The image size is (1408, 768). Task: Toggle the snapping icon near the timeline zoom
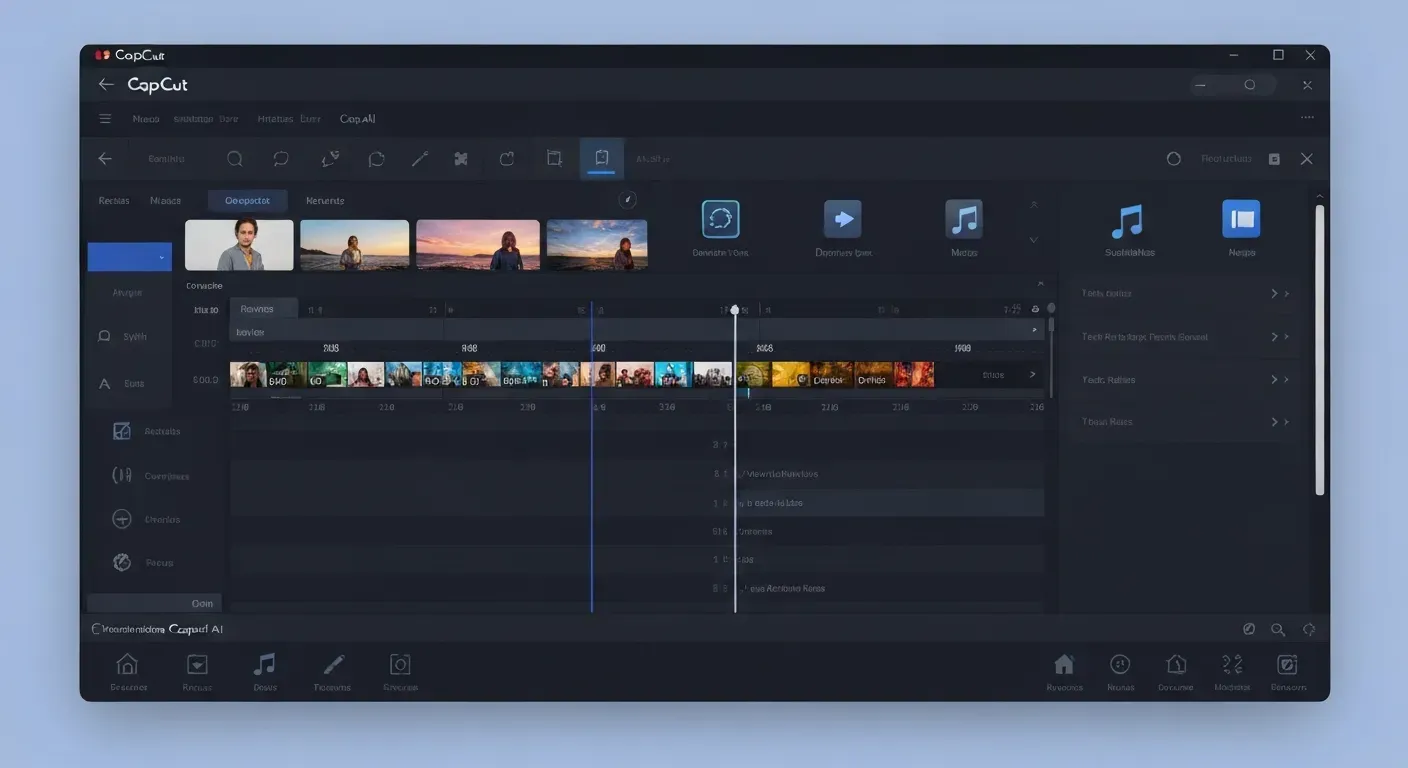(x=1035, y=308)
